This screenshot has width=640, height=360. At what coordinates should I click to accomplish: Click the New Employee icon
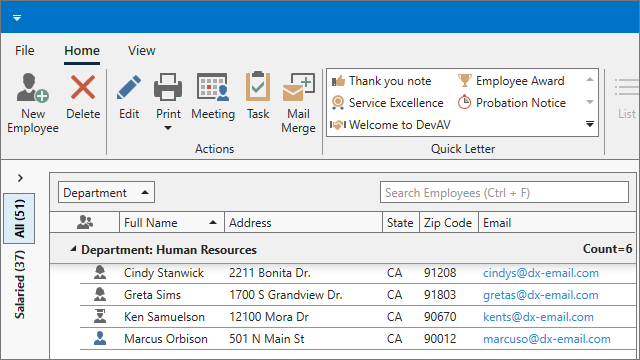(x=33, y=87)
